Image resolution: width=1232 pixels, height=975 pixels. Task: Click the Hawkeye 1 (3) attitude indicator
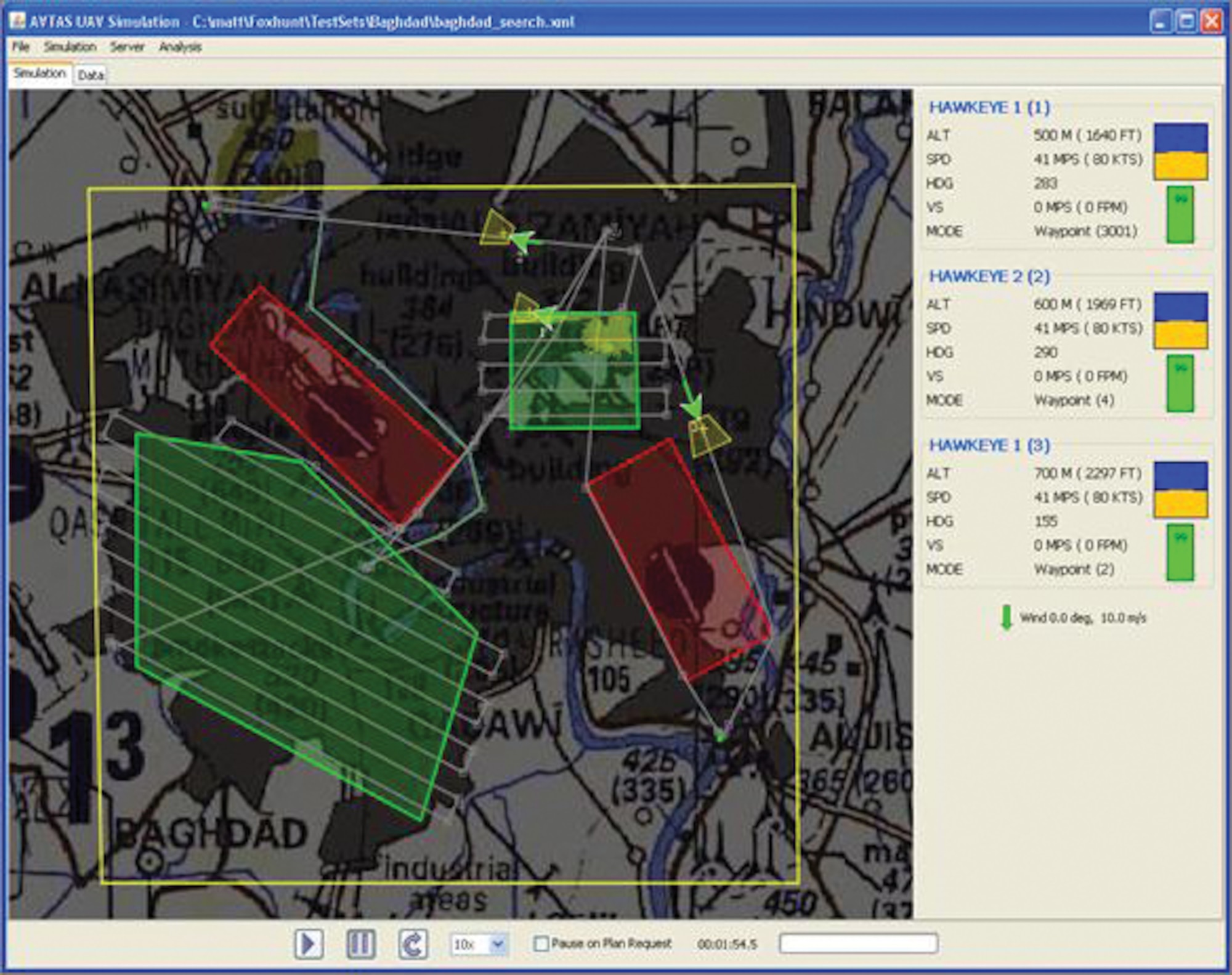[x=1181, y=490]
